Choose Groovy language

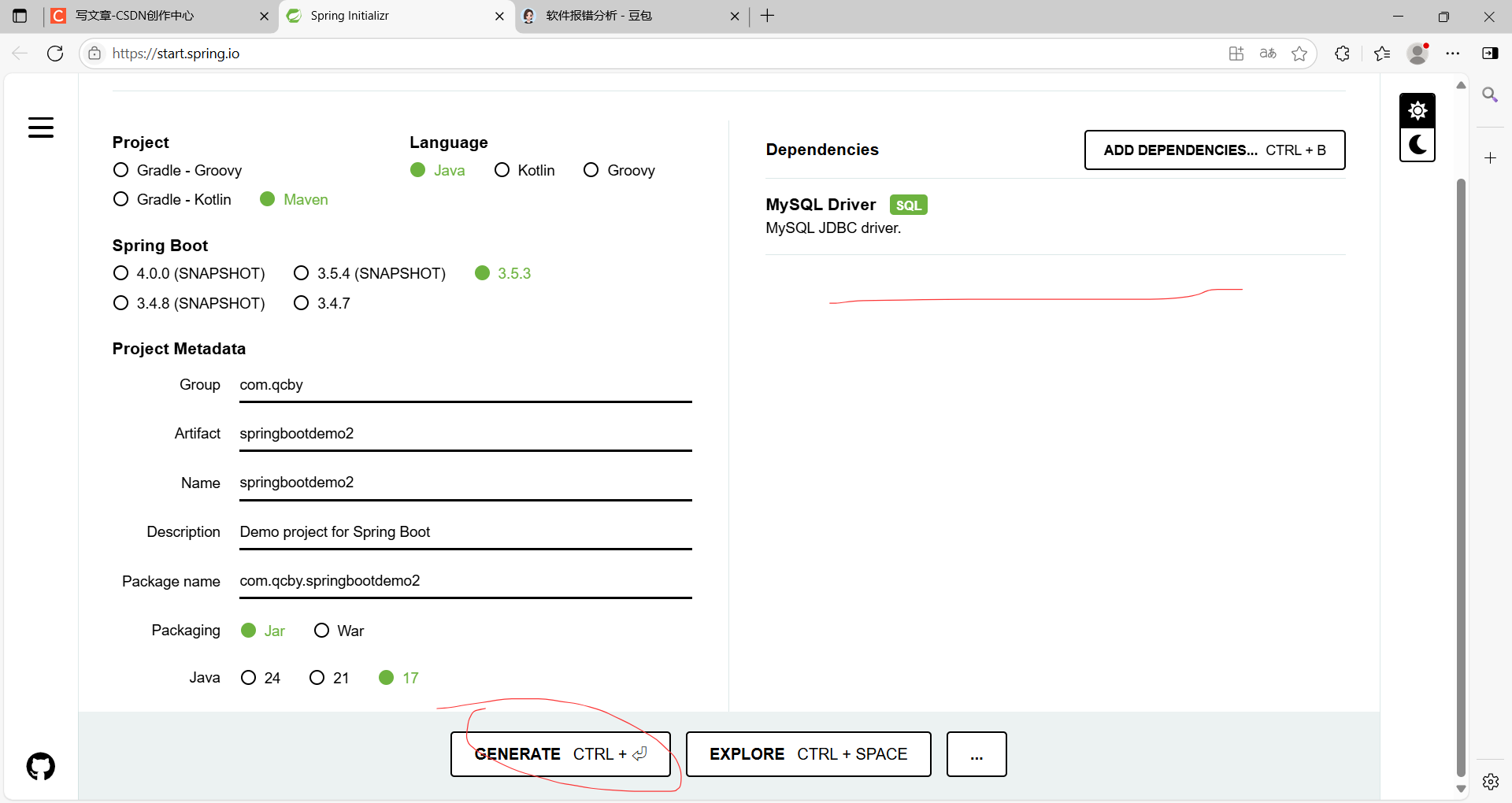point(619,170)
